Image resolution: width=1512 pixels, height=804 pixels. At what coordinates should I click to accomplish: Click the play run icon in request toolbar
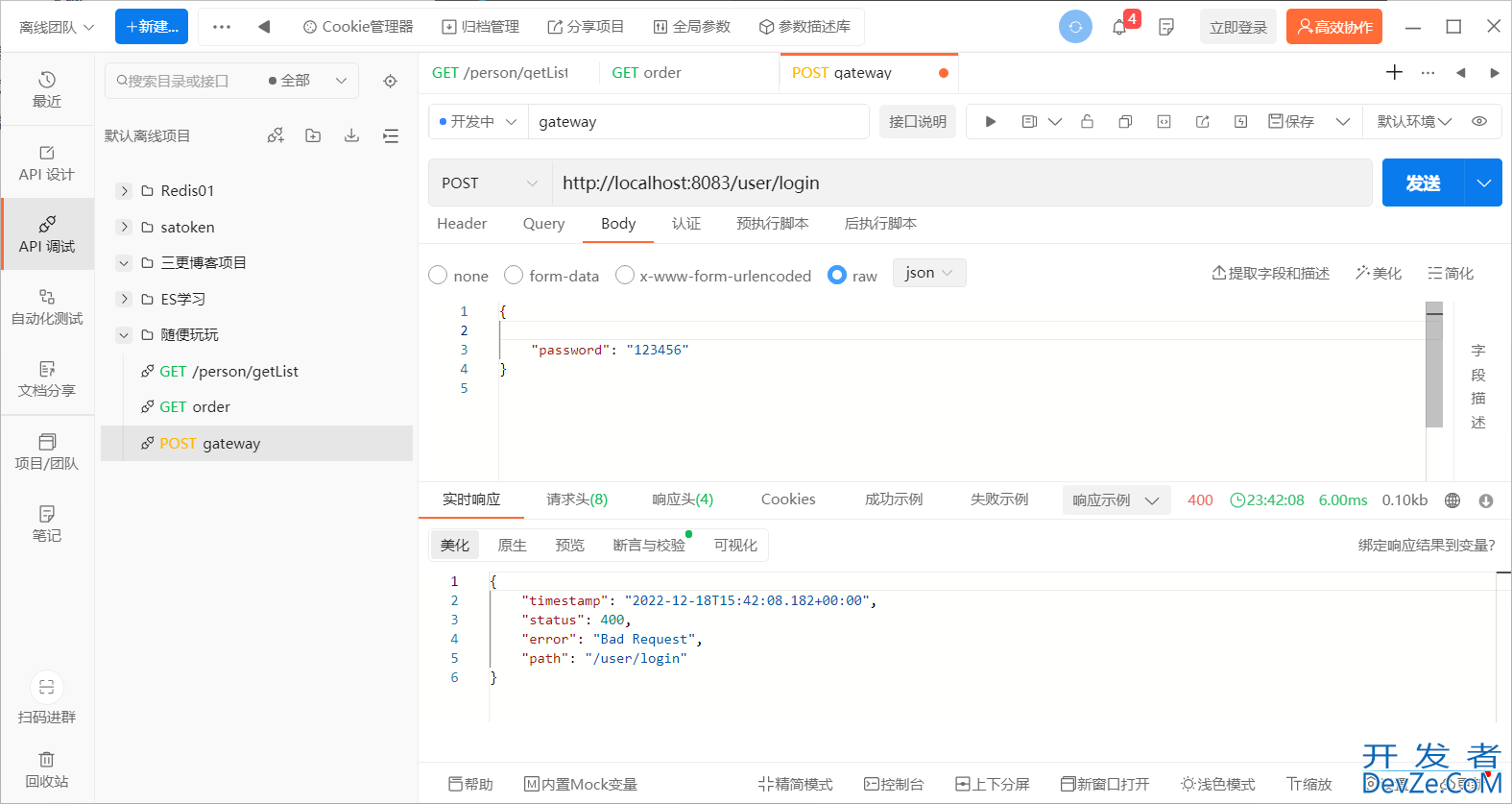coord(991,121)
